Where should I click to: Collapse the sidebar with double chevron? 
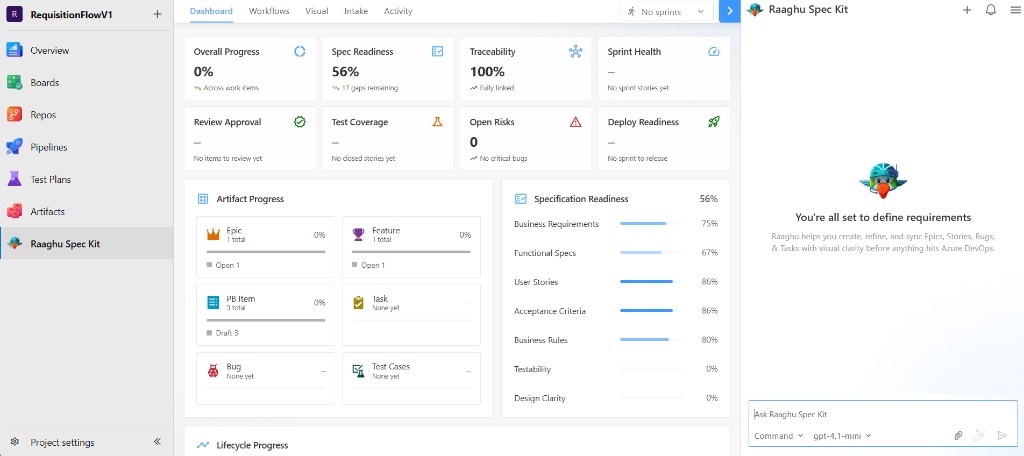point(157,442)
